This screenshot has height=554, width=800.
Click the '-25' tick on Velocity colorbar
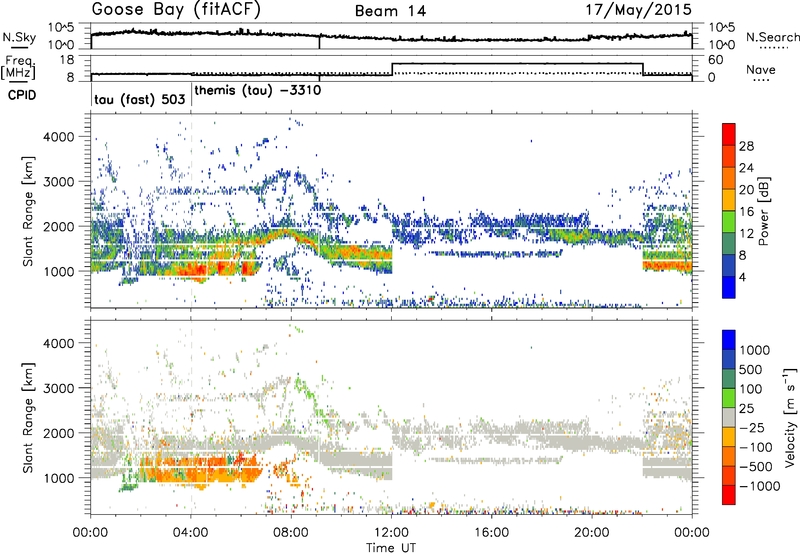pos(752,428)
